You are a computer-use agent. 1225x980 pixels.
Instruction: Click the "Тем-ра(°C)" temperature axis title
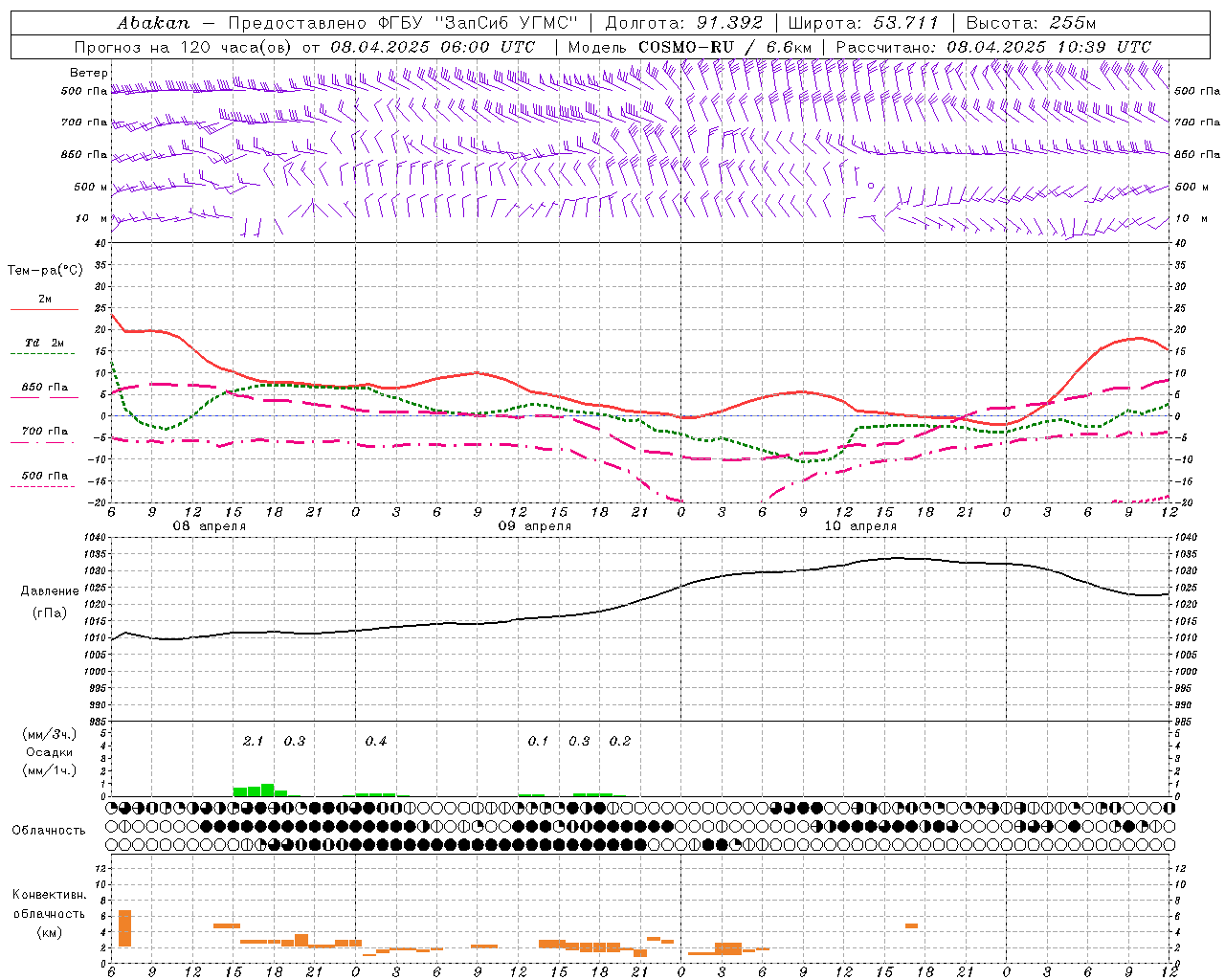(45, 270)
